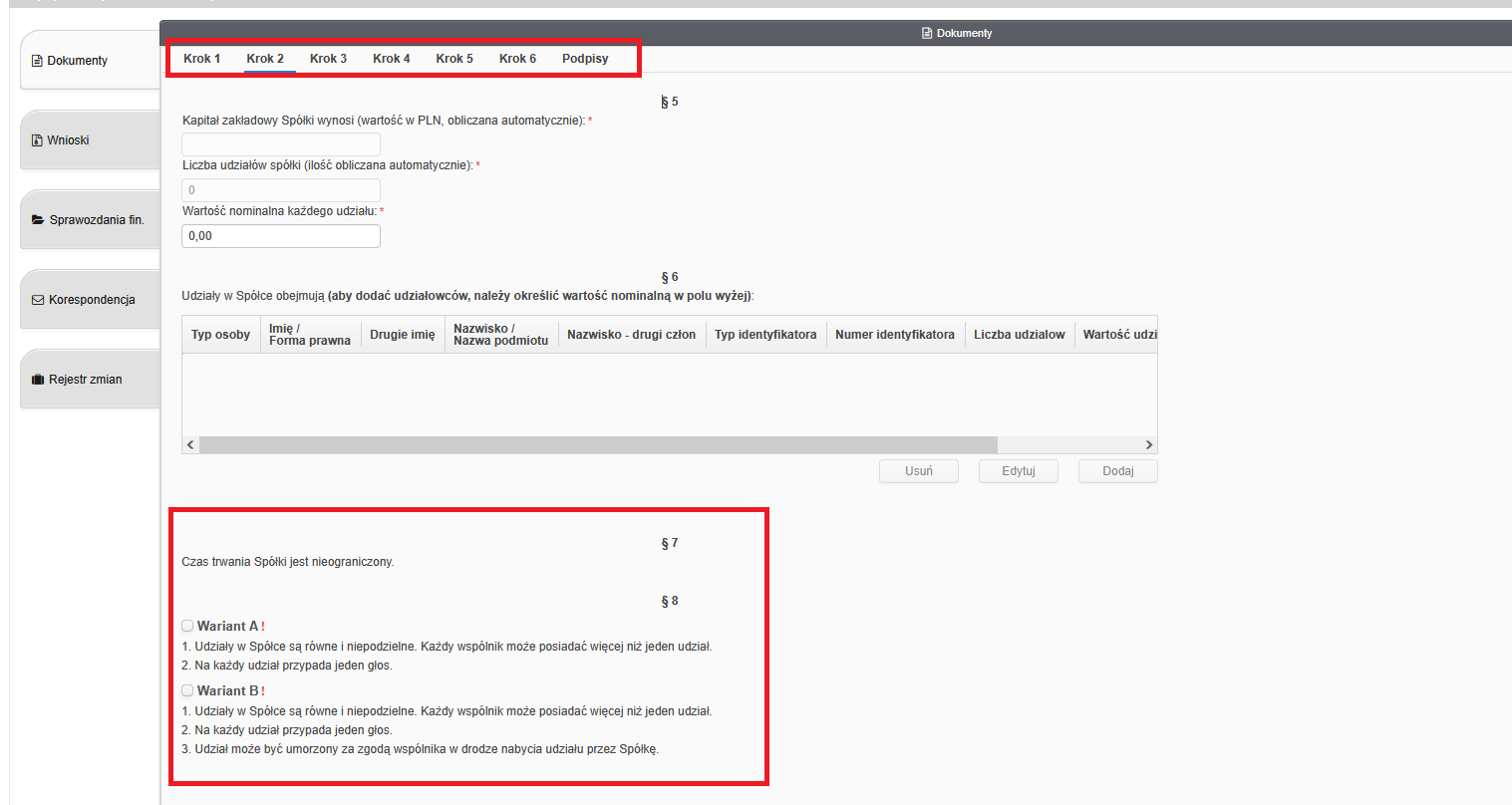Click the Nazwisko - drugi człon column header

pyautogui.click(x=632, y=335)
